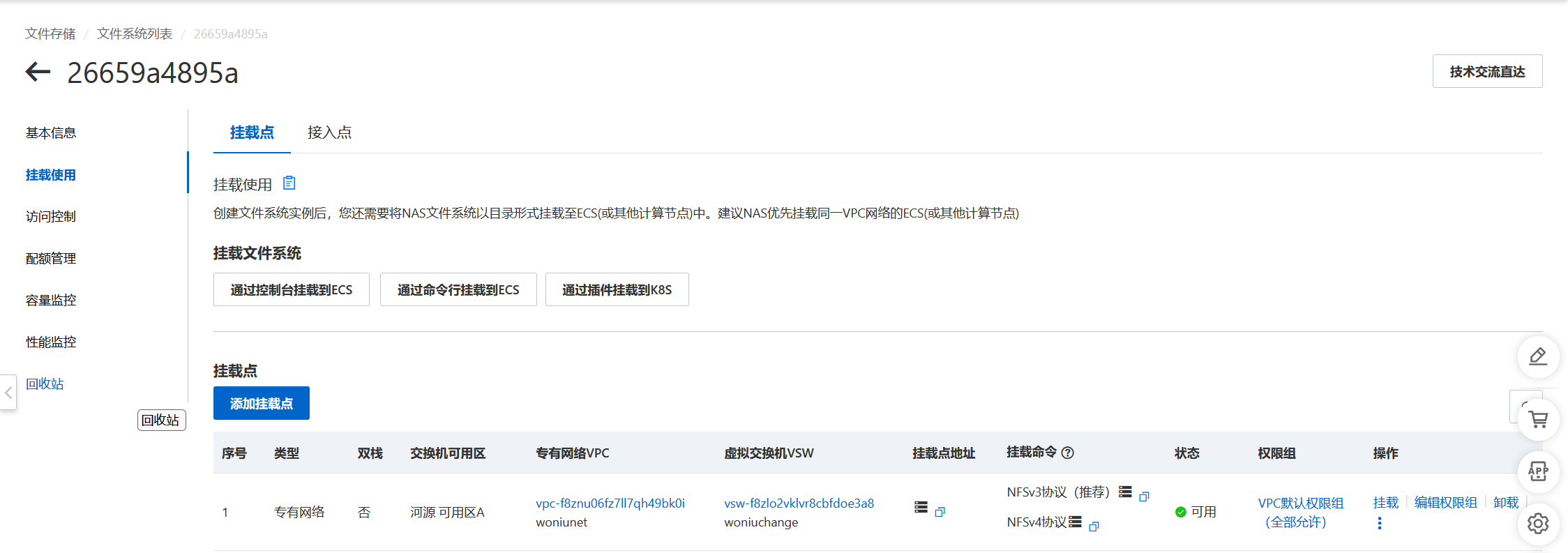The height and width of the screenshot is (553, 1568).
Task: Click the help icon beside 挂载命令
Action: 1067,453
